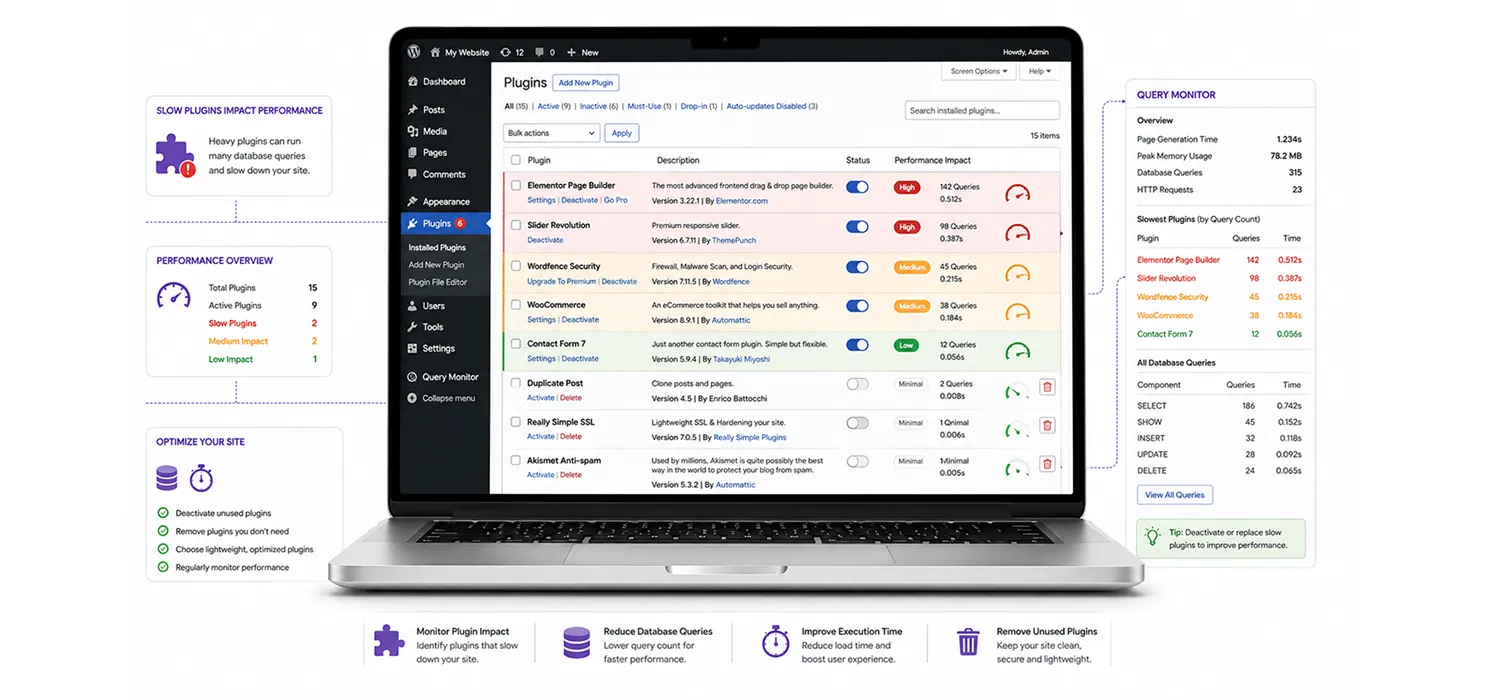Filter plugins by Inactive (6)

(599, 106)
